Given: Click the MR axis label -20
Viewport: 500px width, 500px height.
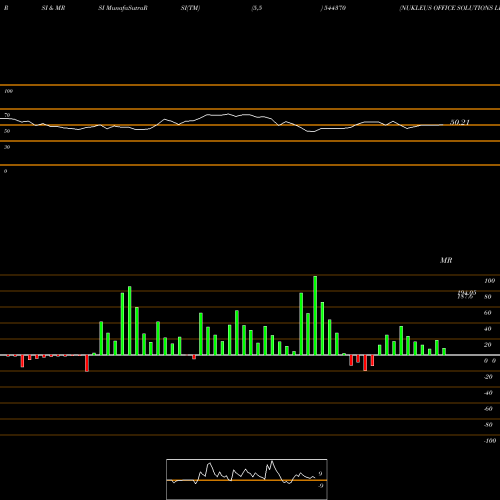Looking at the screenshot, I should (488, 377).
